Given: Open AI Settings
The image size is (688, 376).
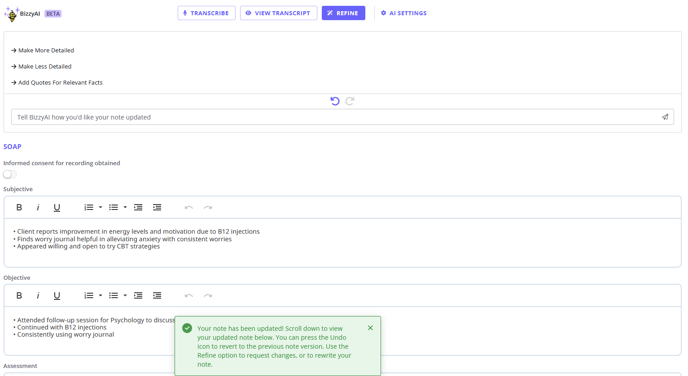Looking at the screenshot, I should 404,13.
